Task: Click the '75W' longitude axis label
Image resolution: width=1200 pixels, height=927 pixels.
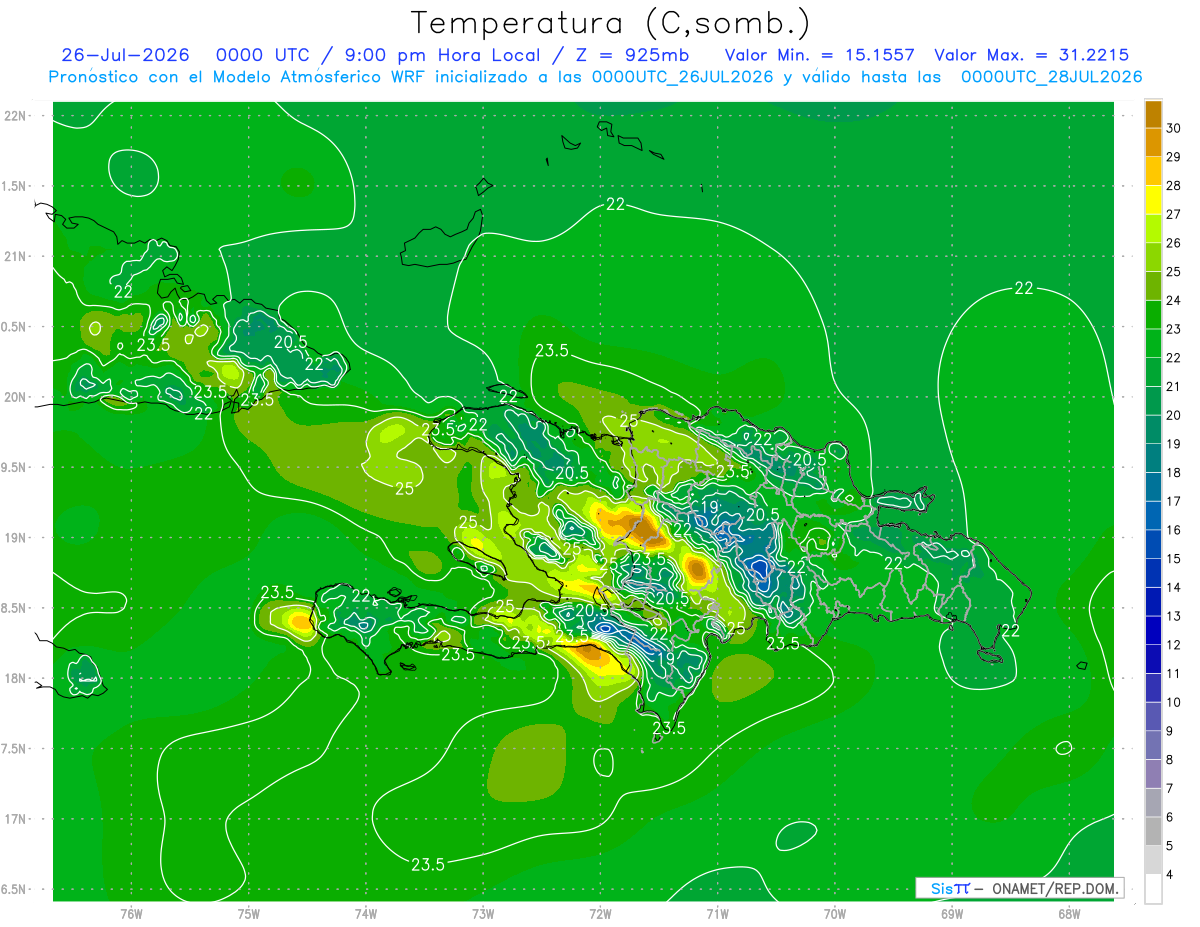Action: coord(249,913)
